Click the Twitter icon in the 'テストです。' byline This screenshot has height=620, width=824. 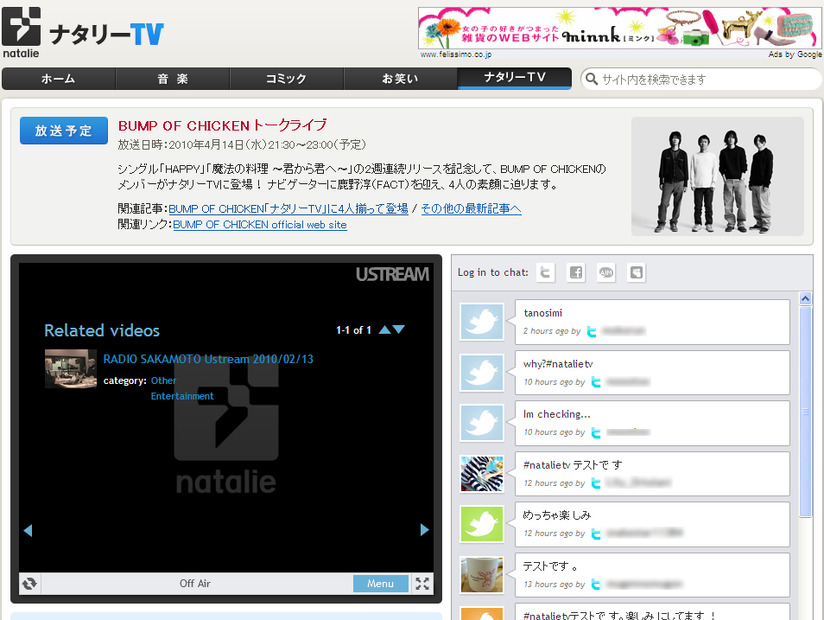[x=595, y=584]
